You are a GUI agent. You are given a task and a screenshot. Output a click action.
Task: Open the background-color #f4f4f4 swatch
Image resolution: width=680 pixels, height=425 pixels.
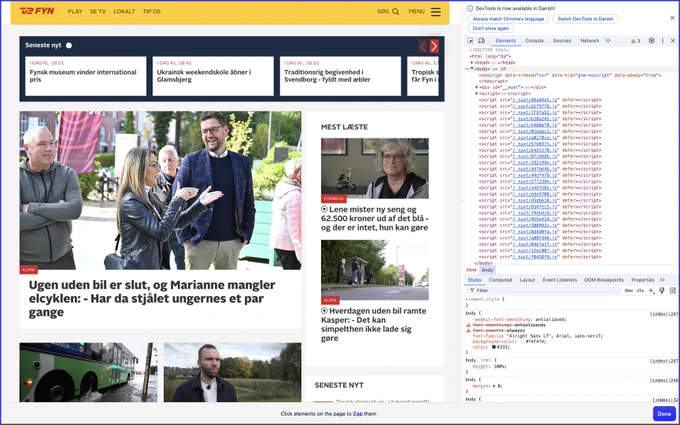523,341
